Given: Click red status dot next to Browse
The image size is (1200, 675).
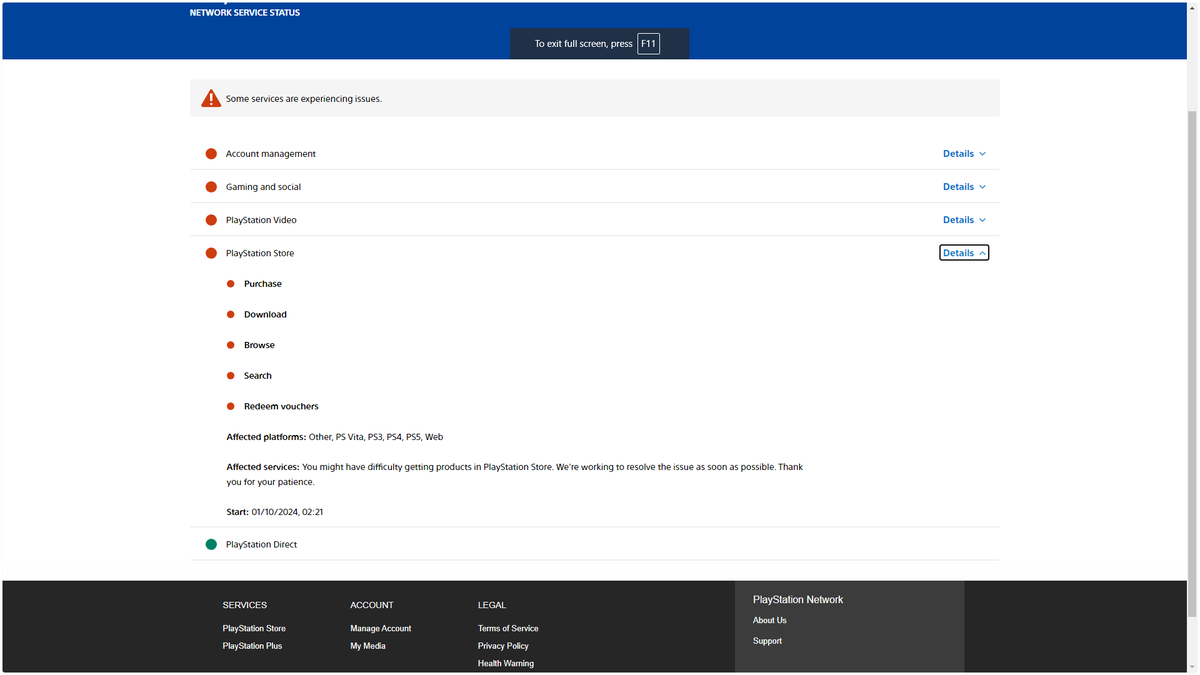Looking at the screenshot, I should click(231, 345).
